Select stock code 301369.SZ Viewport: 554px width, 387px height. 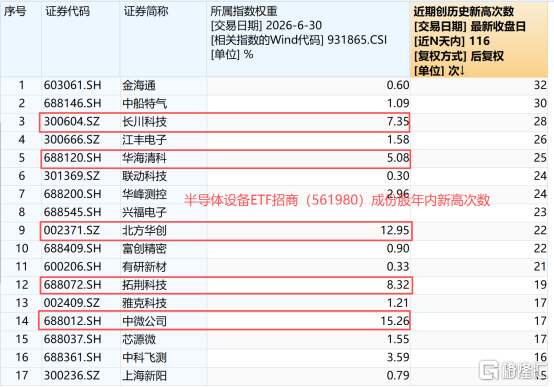coord(72,176)
